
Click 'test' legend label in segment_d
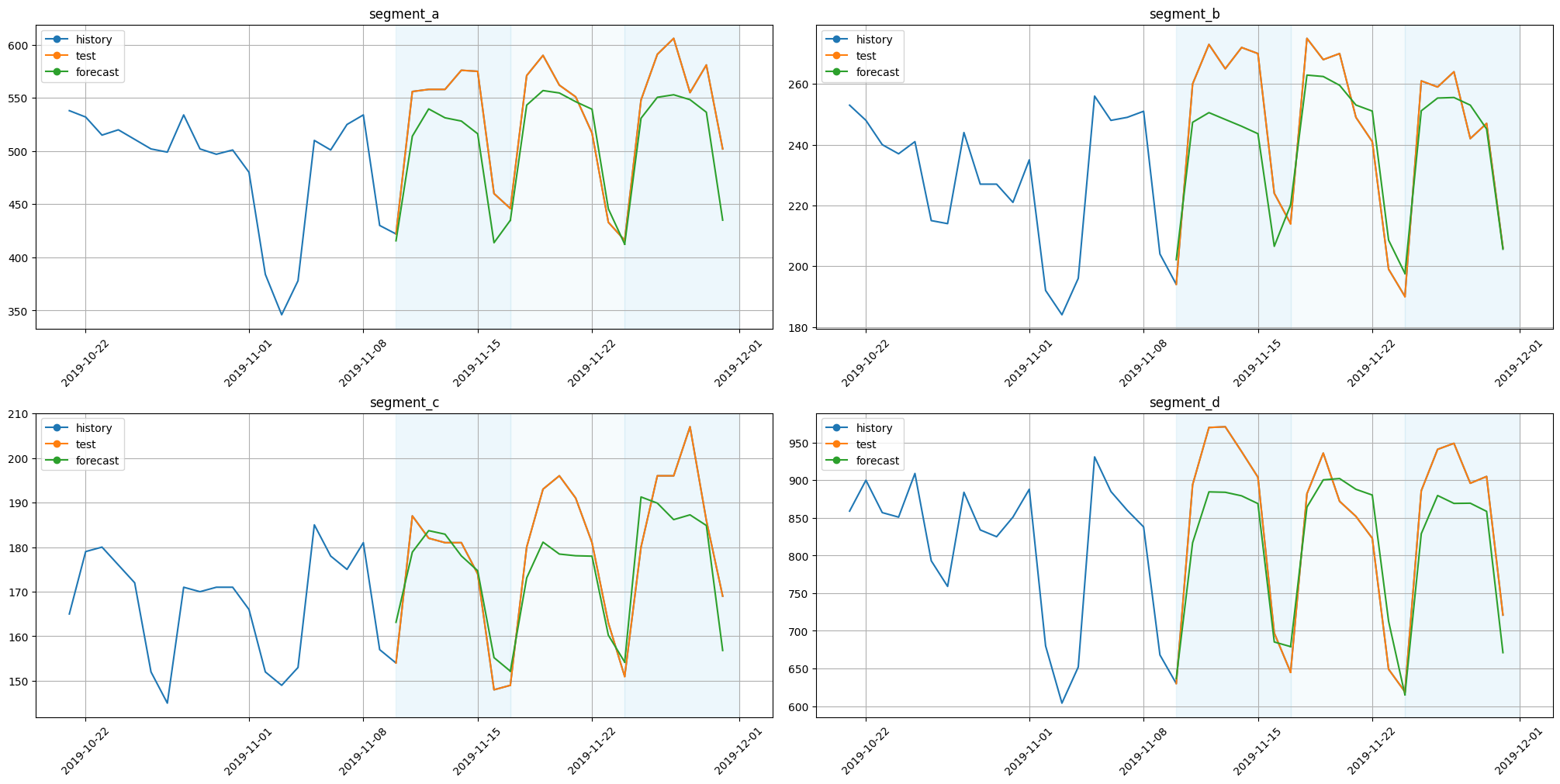click(866, 444)
